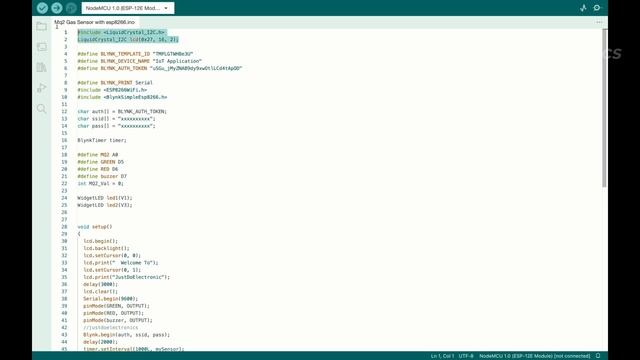Click the UTF-8 encoding status entry
Viewport: 640px width, 360px height.
pyautogui.click(x=466, y=356)
